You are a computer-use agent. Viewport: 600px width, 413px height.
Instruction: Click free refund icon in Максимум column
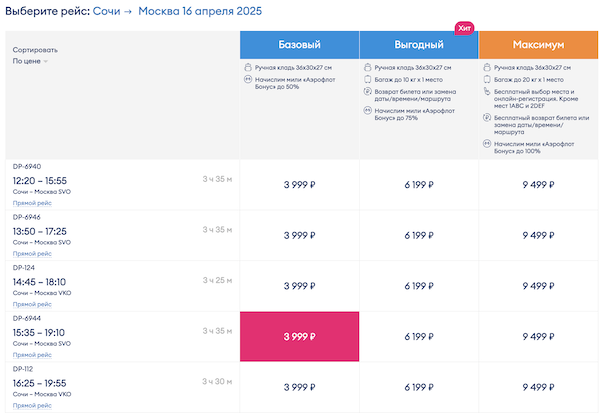coord(486,117)
